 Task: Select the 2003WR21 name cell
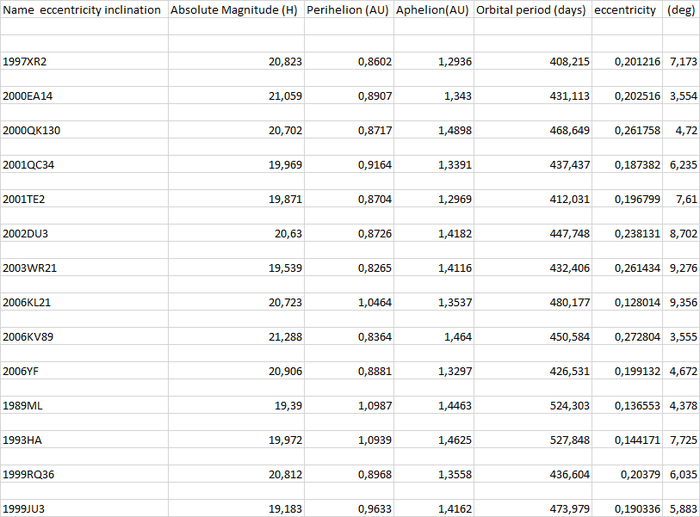coord(29,268)
